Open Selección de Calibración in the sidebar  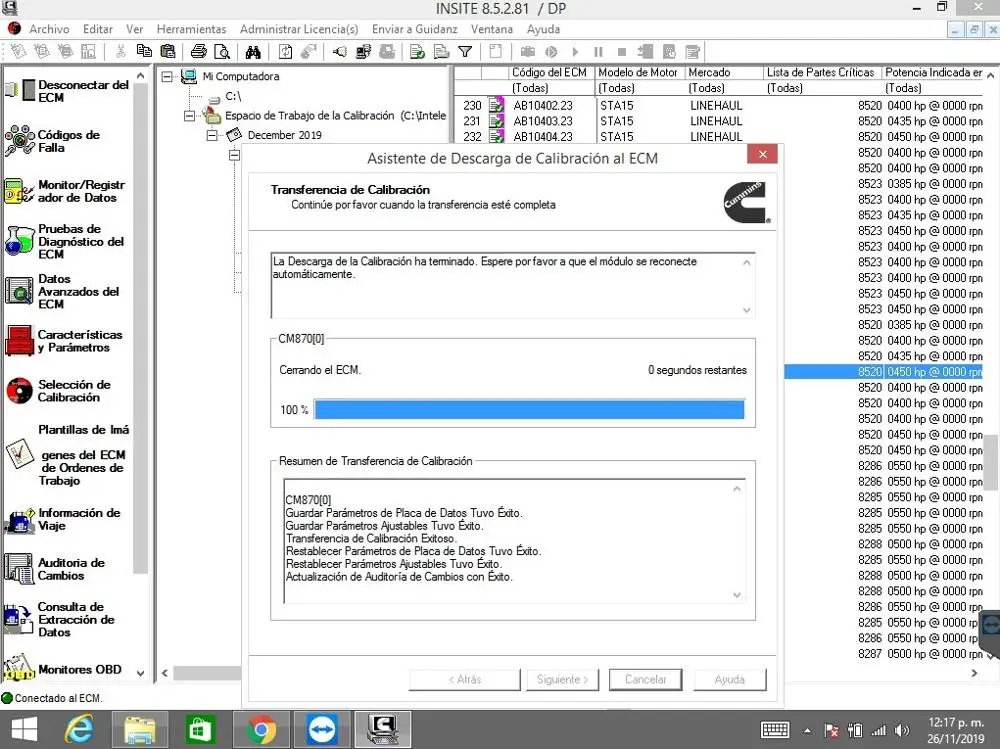point(59,390)
